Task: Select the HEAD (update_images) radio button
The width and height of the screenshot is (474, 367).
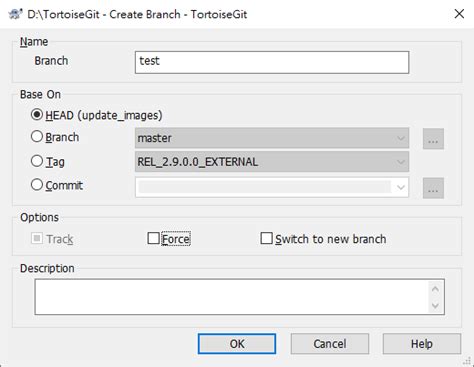Action: [x=37, y=115]
